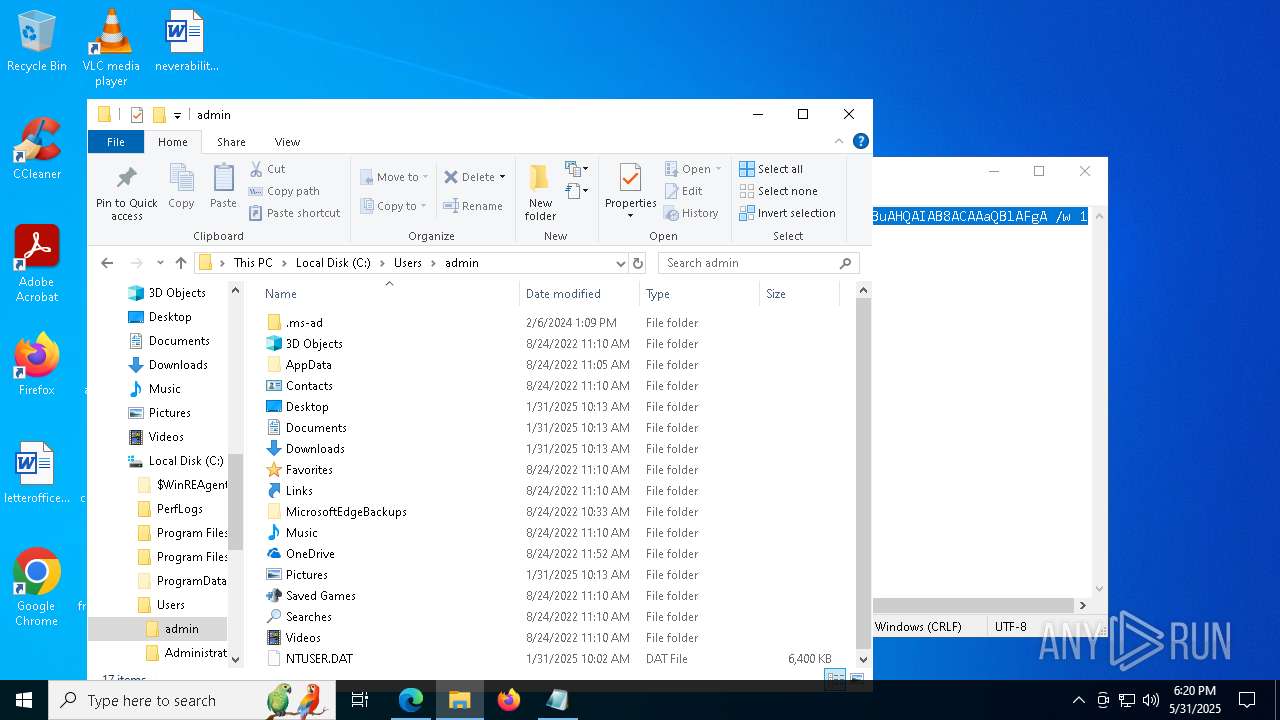Click Edit in the Open group
This screenshot has width=1280, height=720.
(684, 191)
